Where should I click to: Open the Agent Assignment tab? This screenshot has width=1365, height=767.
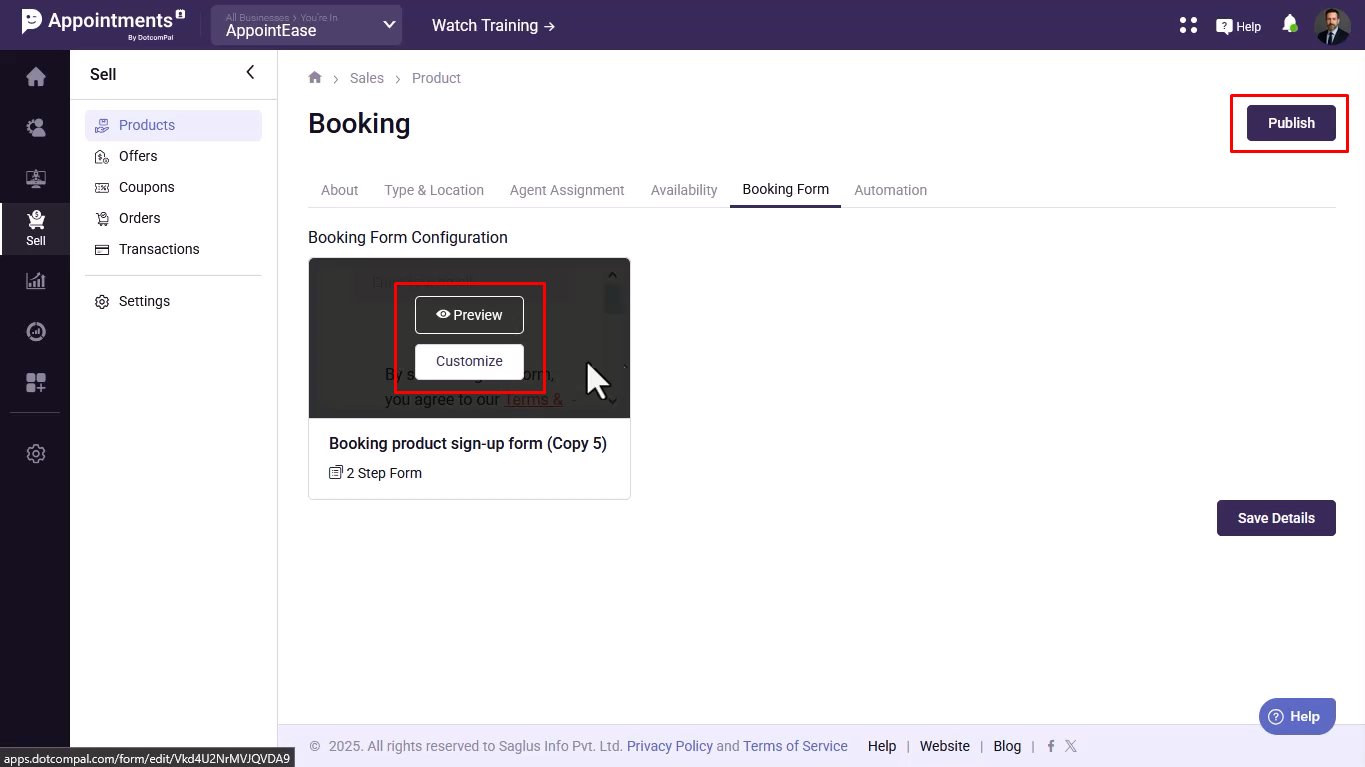click(567, 190)
